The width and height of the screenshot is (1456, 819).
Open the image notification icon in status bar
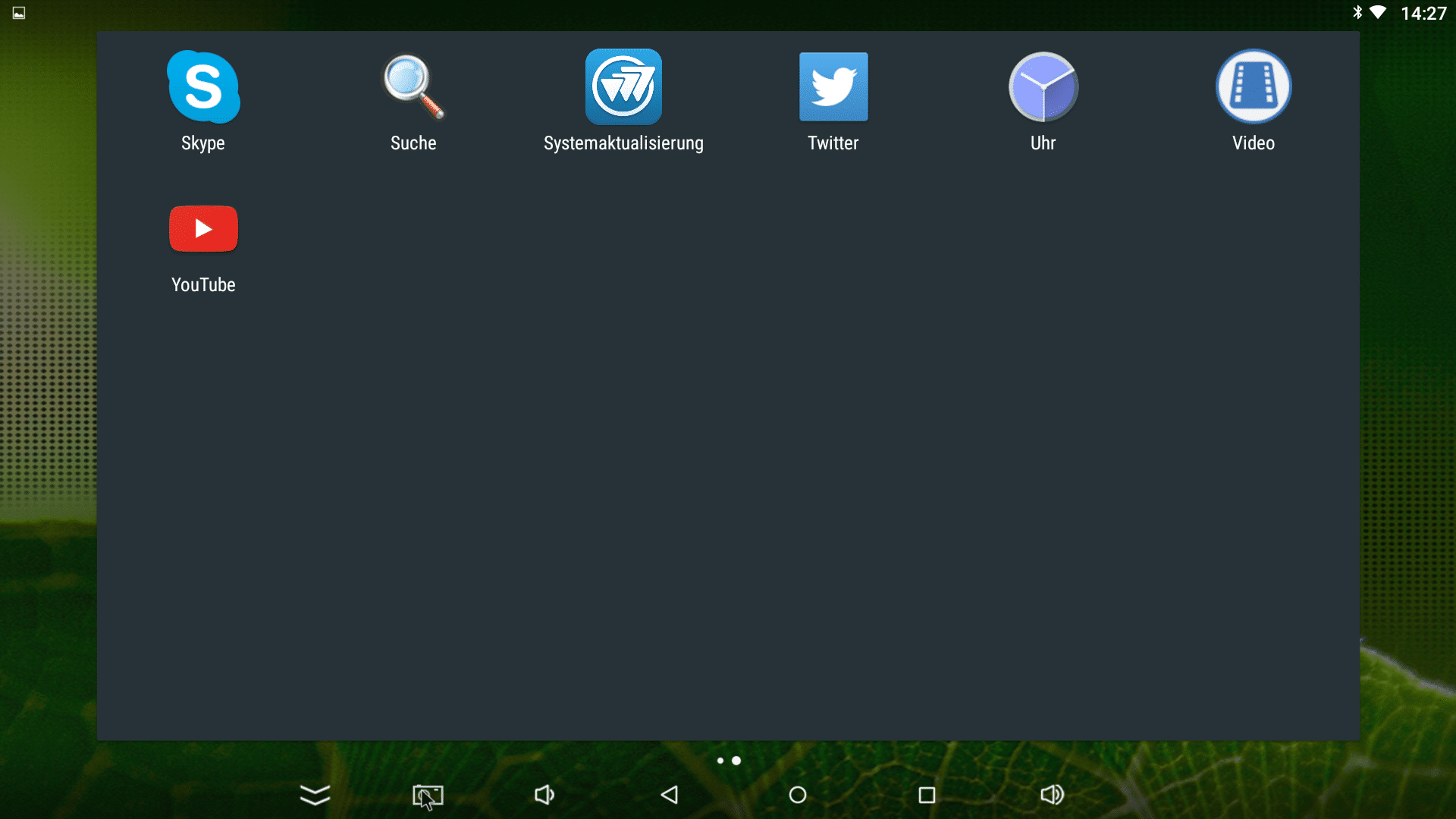[19, 13]
